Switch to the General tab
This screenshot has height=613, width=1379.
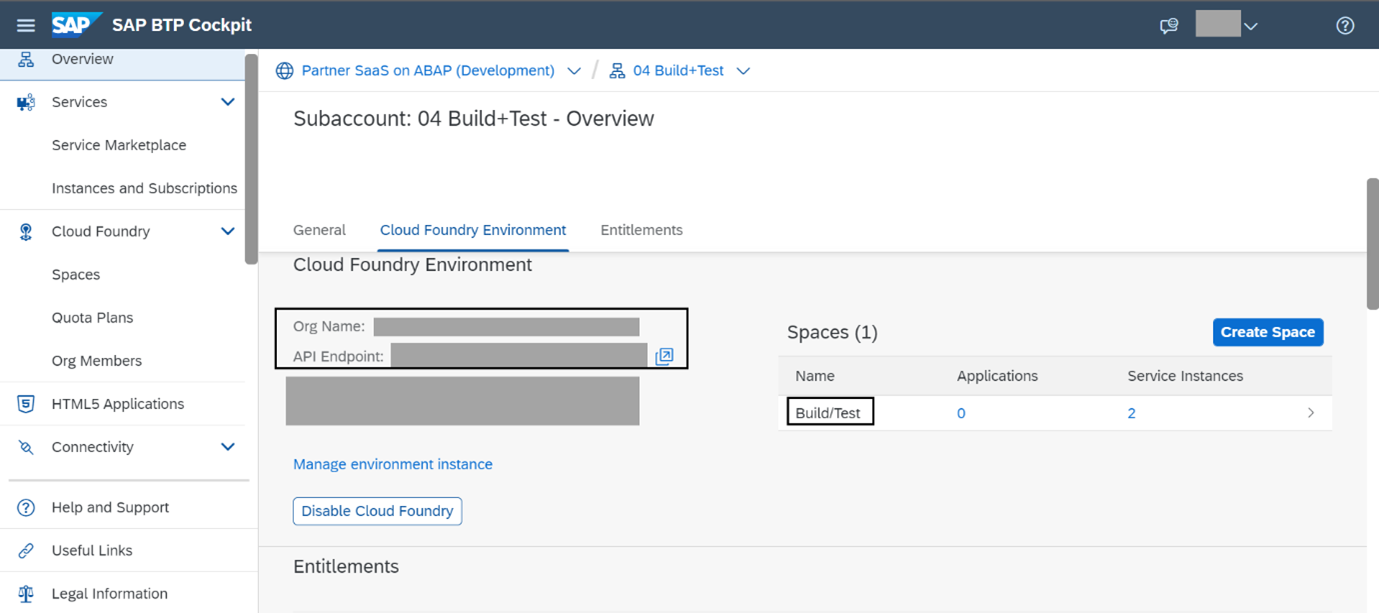point(319,230)
